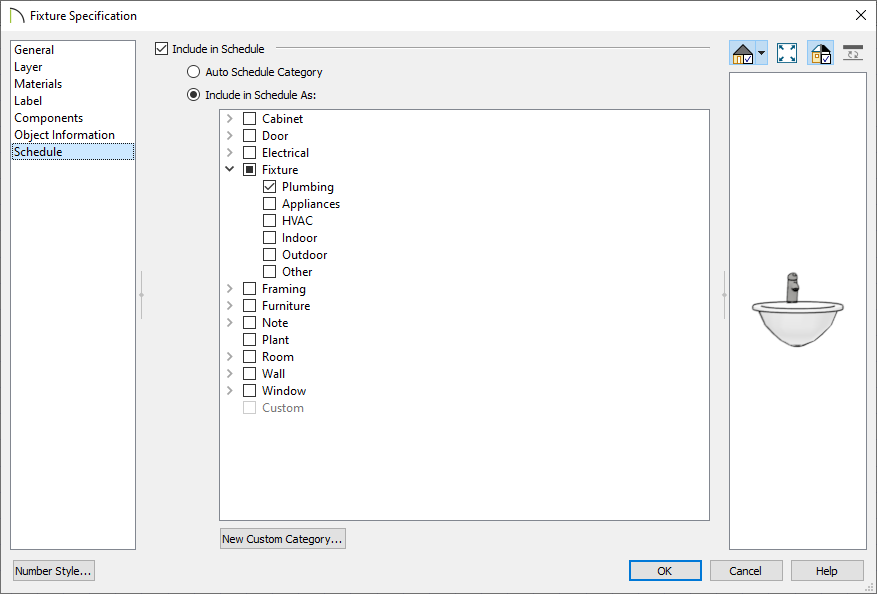Check the Window category checkbox

tap(249, 390)
